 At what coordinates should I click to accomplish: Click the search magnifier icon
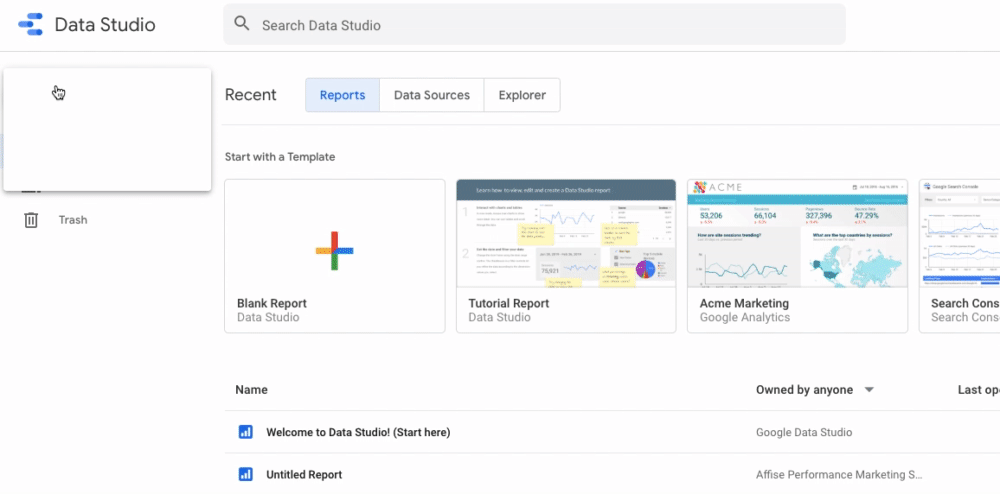[x=242, y=24]
